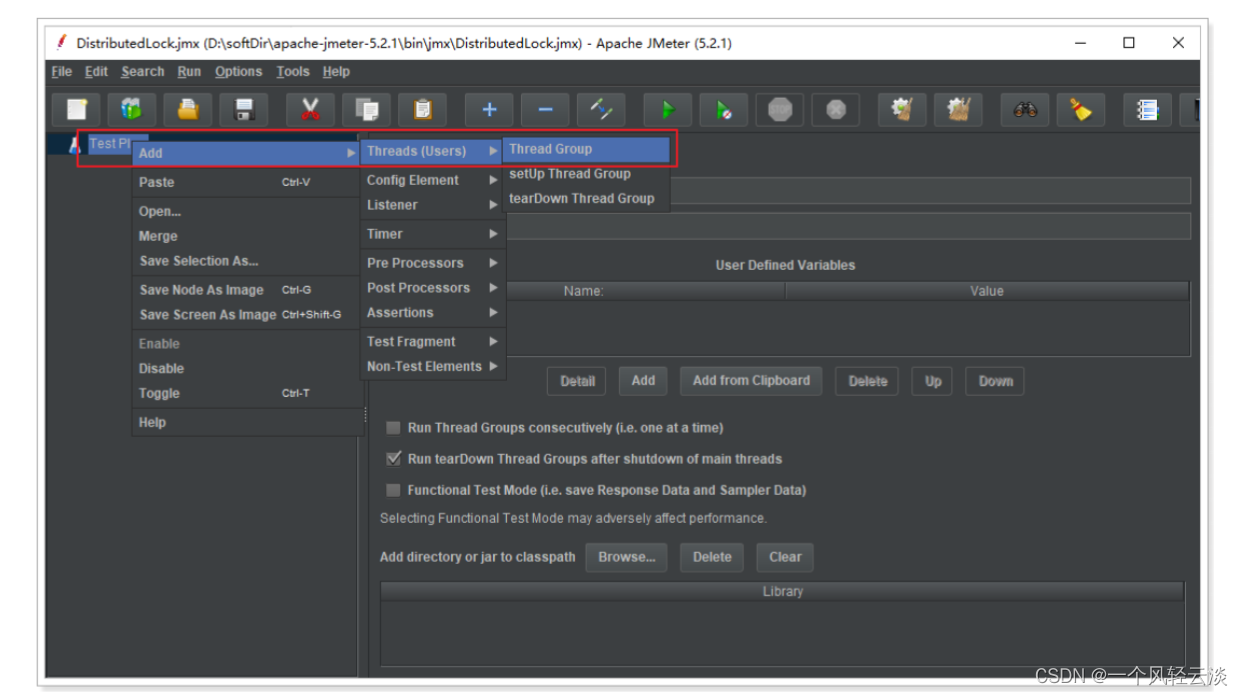Expand Assertions submenu

click(x=432, y=313)
